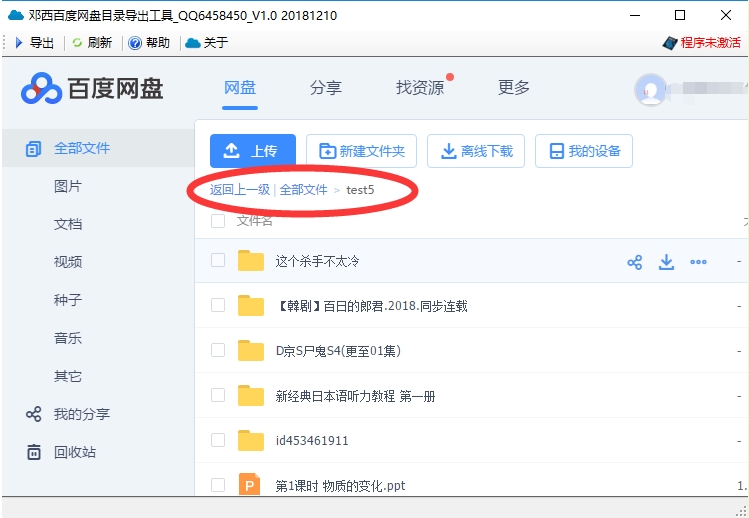Check the box for 新经典日本语听力教程 folder
Screen dimensions: 749x518
tap(218, 395)
